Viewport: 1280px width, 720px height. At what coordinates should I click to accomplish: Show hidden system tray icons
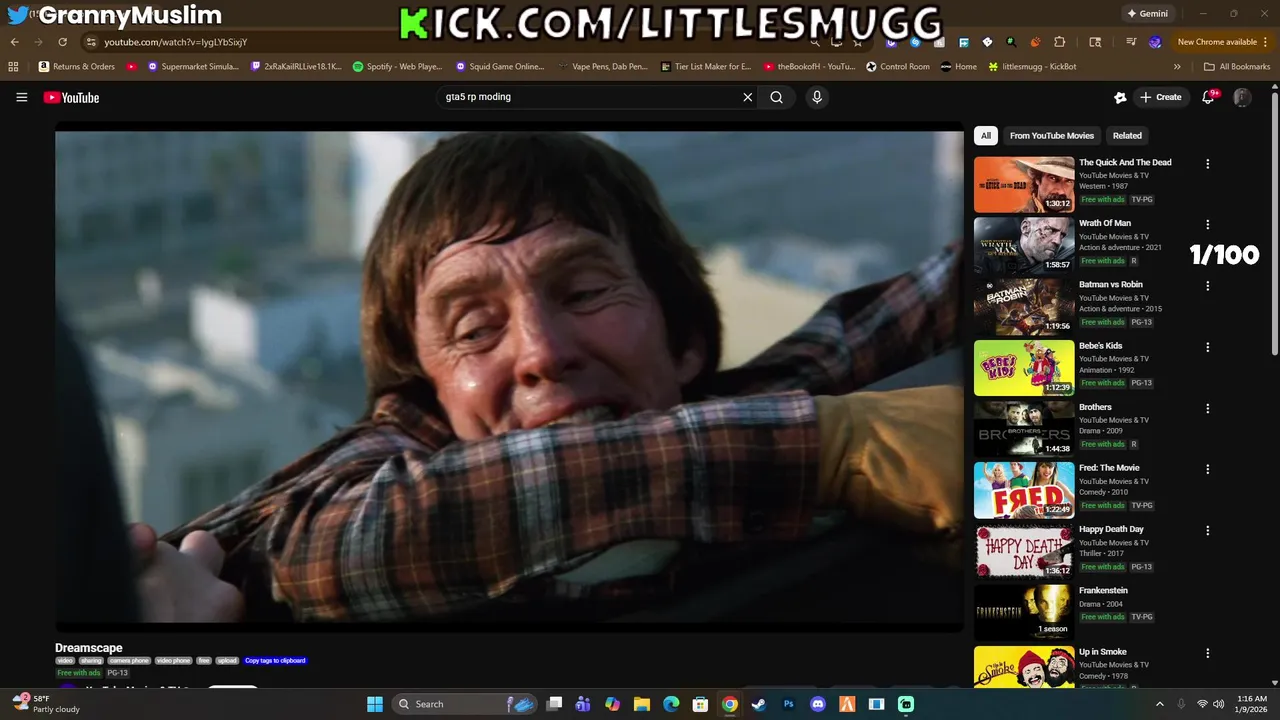pos(1159,704)
